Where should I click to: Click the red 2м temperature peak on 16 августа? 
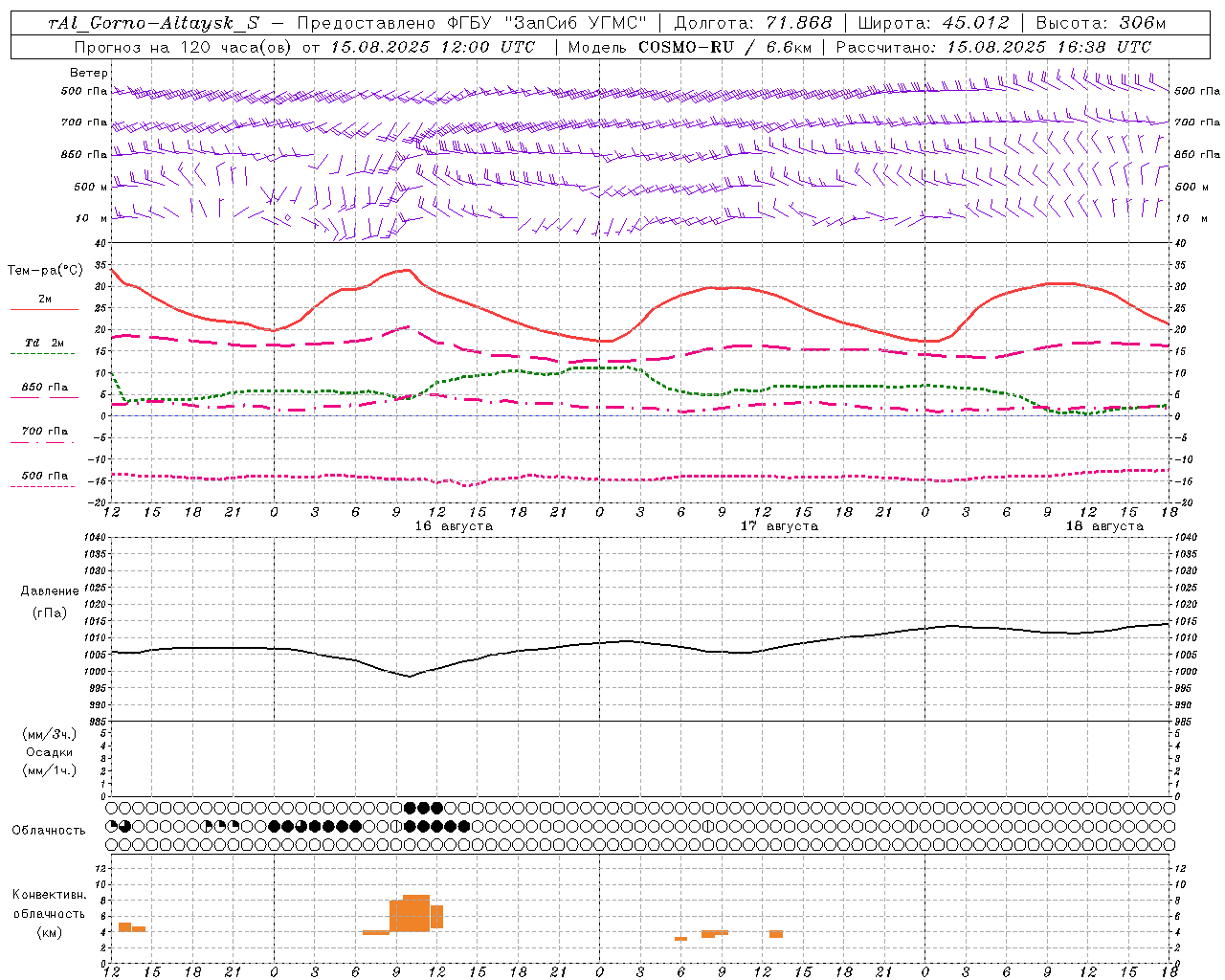(408, 270)
